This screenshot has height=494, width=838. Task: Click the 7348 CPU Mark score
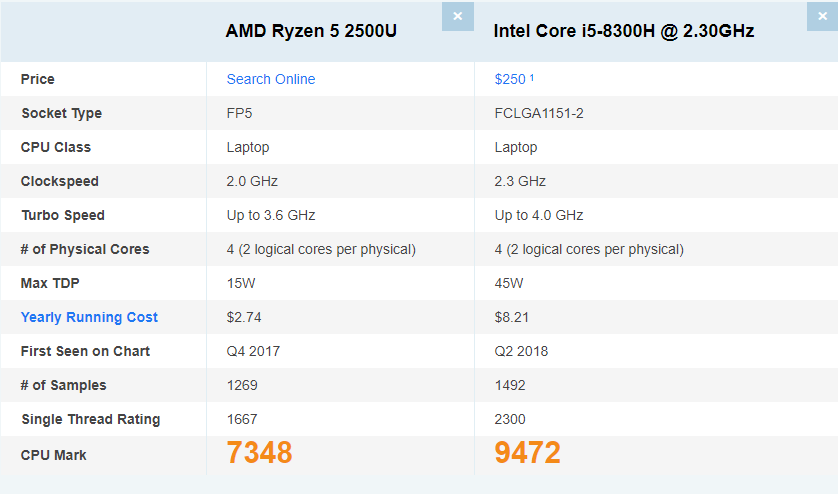point(259,453)
